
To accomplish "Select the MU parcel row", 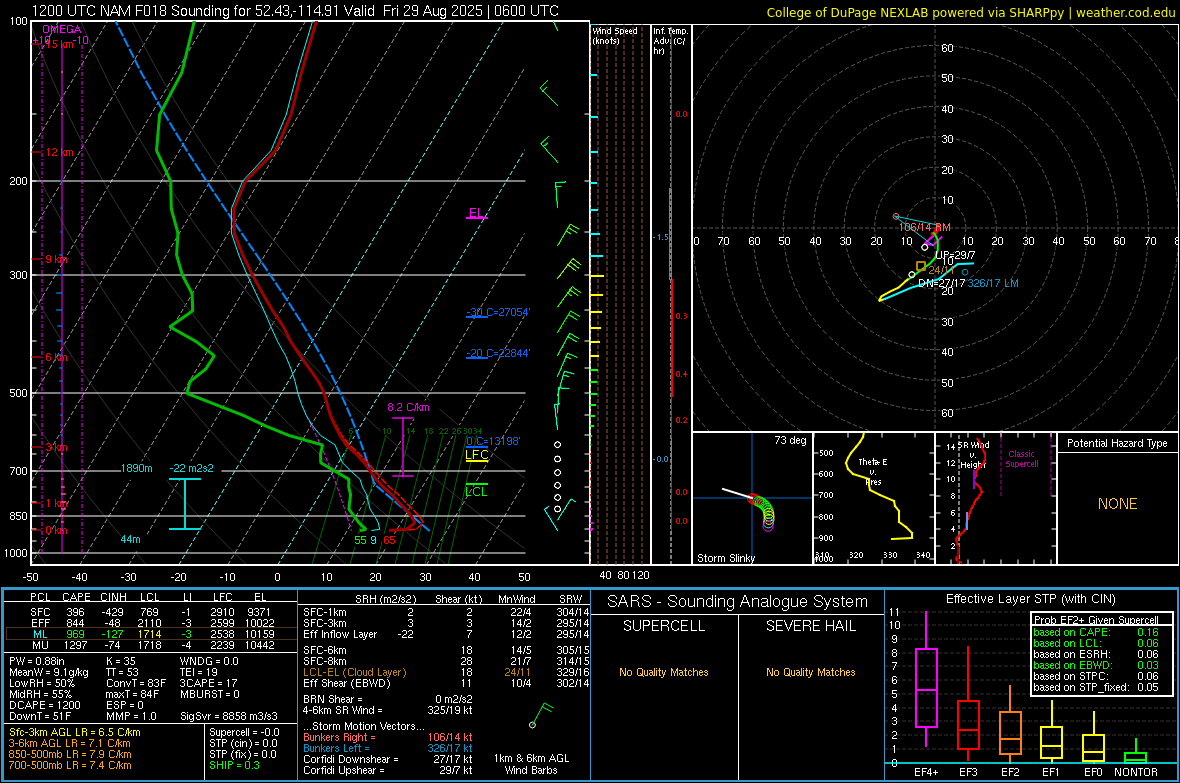I will click(150, 645).
